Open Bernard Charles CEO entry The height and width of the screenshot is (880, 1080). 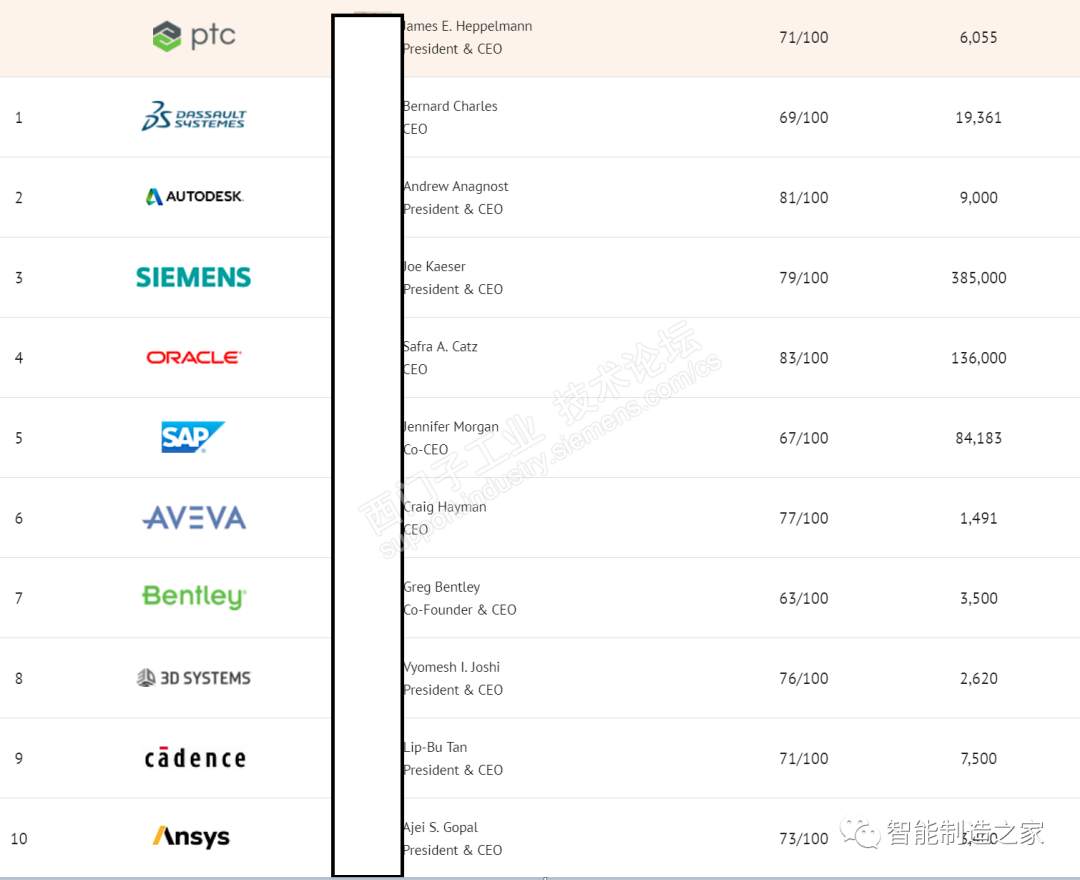tap(451, 107)
